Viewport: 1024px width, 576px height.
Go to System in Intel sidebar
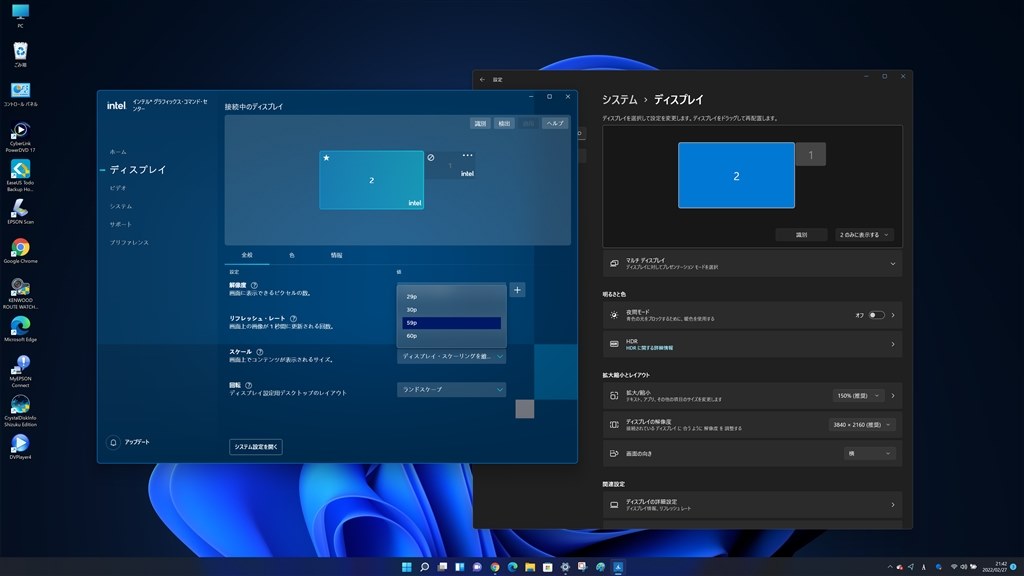click(x=121, y=206)
